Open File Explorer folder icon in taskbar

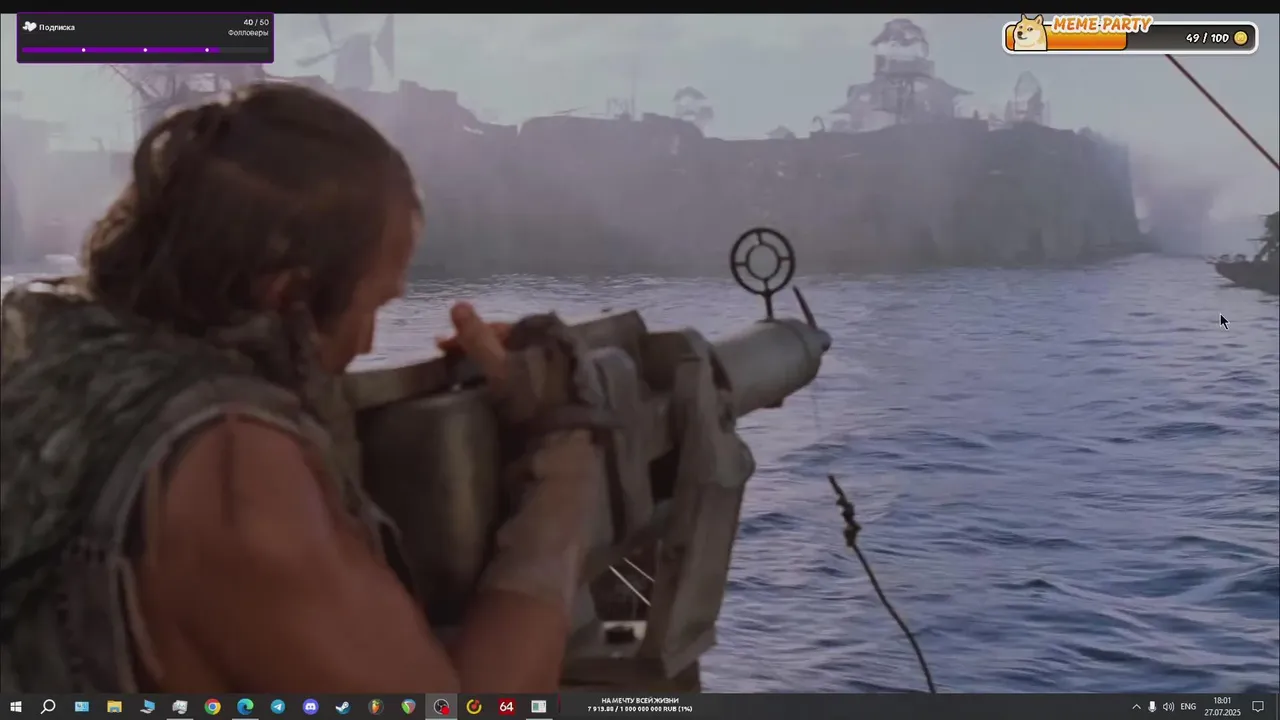click(x=114, y=707)
